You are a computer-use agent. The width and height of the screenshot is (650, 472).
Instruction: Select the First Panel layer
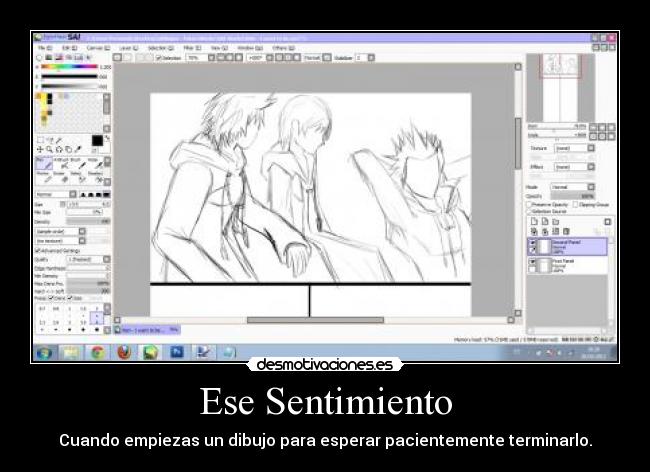(568, 266)
